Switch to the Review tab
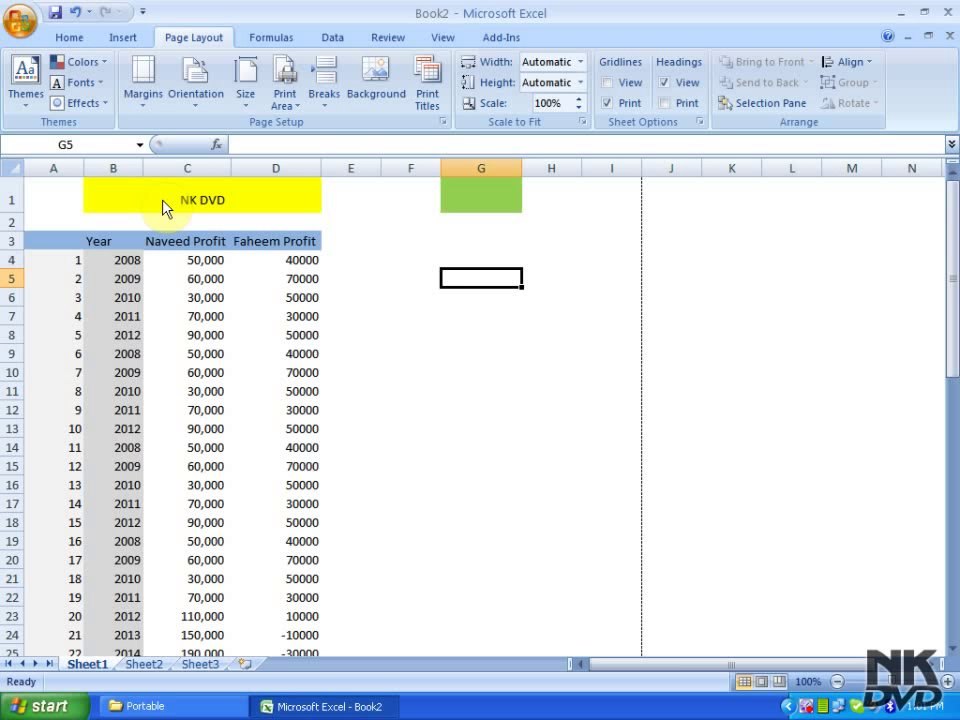 point(388,37)
